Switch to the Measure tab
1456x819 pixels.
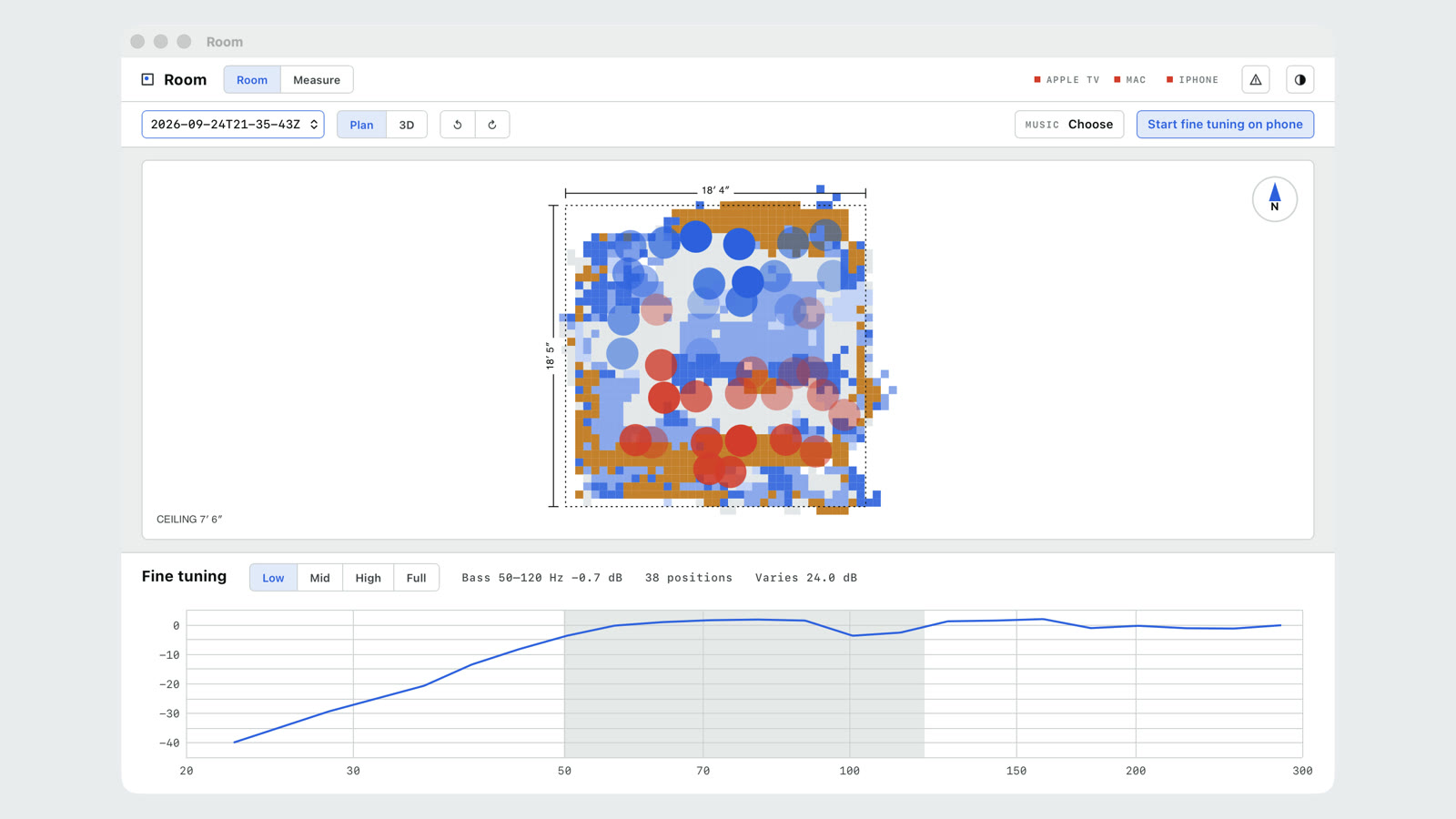pos(317,80)
